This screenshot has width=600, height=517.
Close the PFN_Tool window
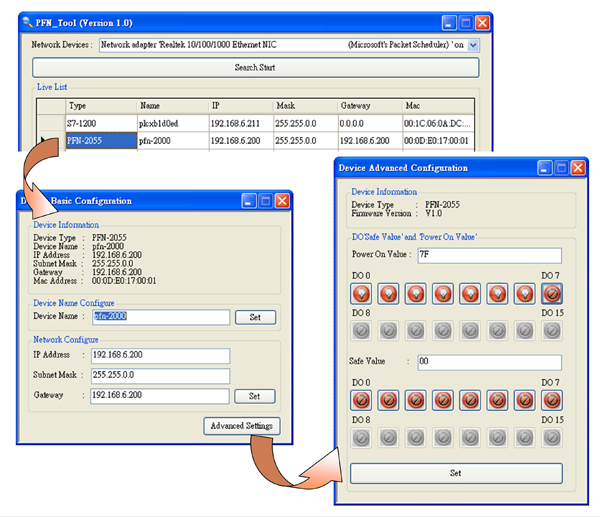[x=483, y=23]
